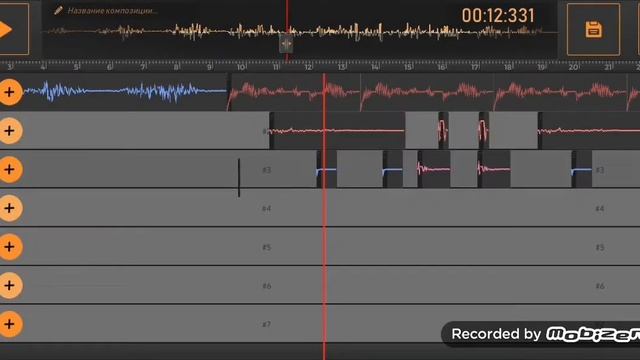Image resolution: width=640 pixels, height=360 pixels.
Task: Select the second blue clip on track #3
Action: tap(393, 169)
